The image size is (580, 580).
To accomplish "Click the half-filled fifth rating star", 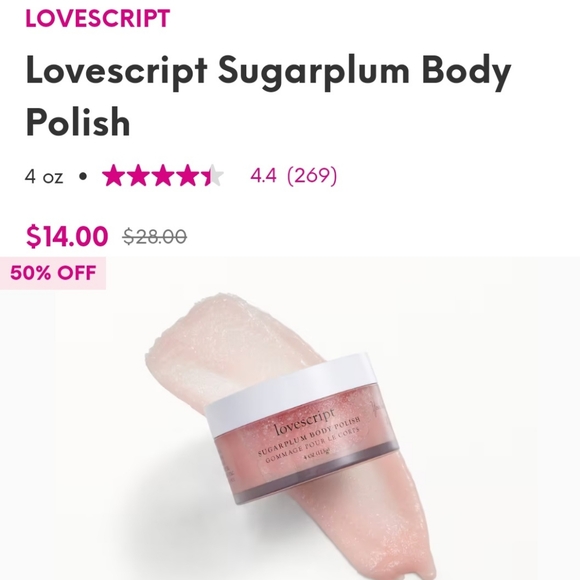I will (x=212, y=175).
